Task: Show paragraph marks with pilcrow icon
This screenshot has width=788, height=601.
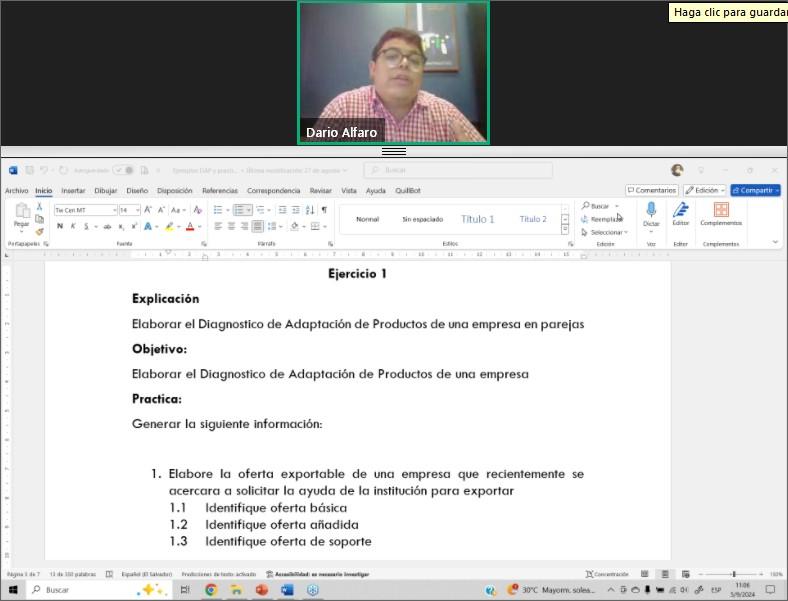Action: [324, 210]
